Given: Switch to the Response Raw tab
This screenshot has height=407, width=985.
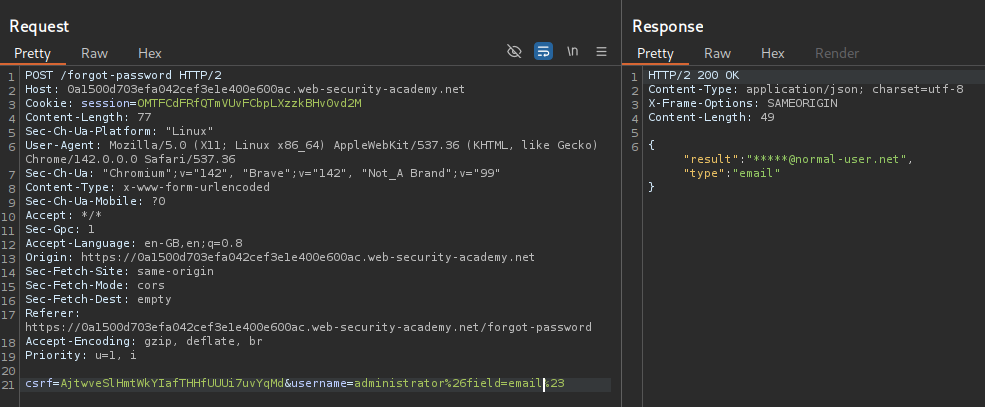Looking at the screenshot, I should 717,53.
